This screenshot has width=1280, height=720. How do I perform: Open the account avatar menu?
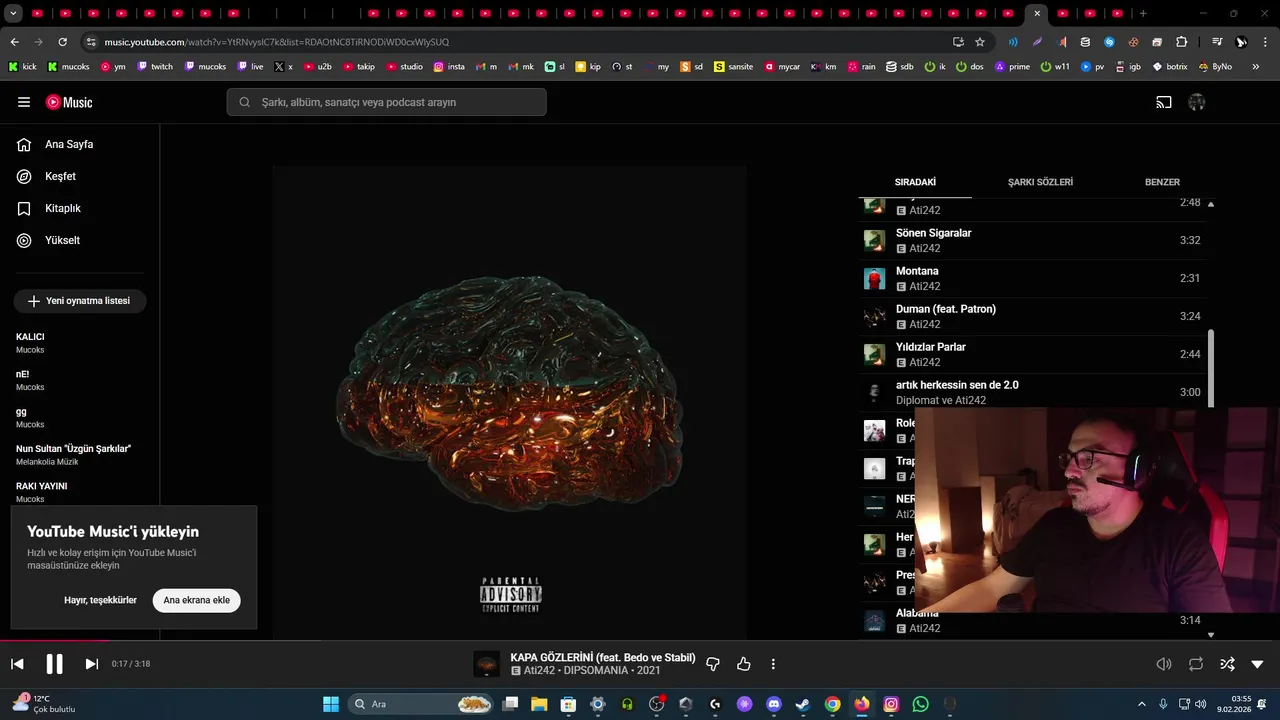tap(1196, 102)
